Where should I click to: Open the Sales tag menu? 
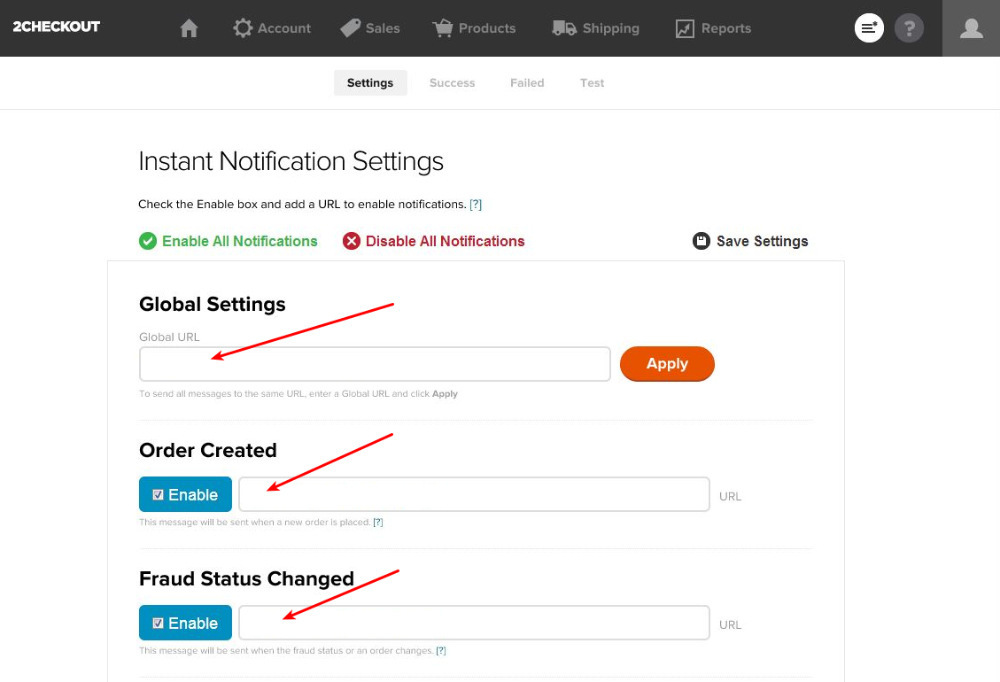point(370,28)
